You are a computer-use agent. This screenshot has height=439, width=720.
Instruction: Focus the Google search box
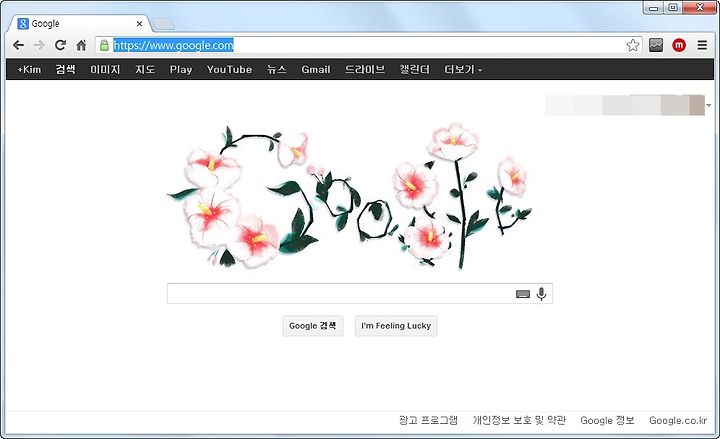[x=360, y=293]
